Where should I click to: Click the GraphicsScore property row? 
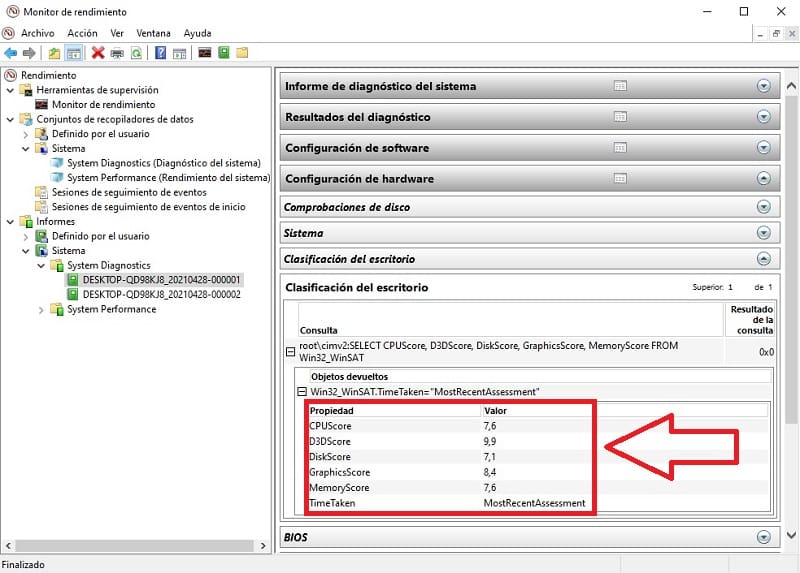pos(538,472)
